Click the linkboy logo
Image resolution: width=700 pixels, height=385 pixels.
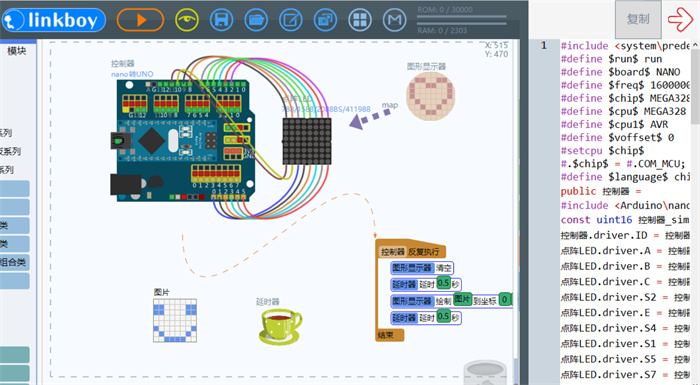click(x=54, y=20)
